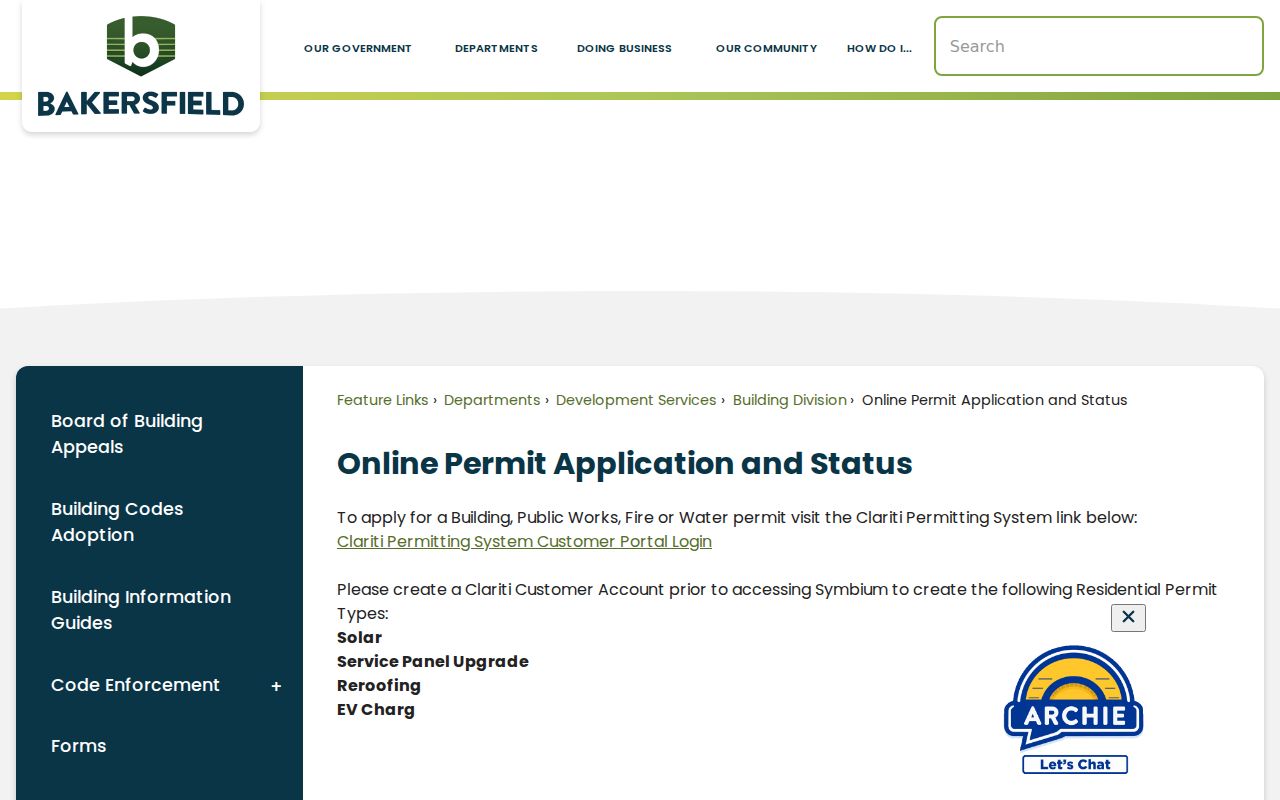Follow the Departments breadcrumb
The width and height of the screenshot is (1280, 800).
click(x=492, y=400)
